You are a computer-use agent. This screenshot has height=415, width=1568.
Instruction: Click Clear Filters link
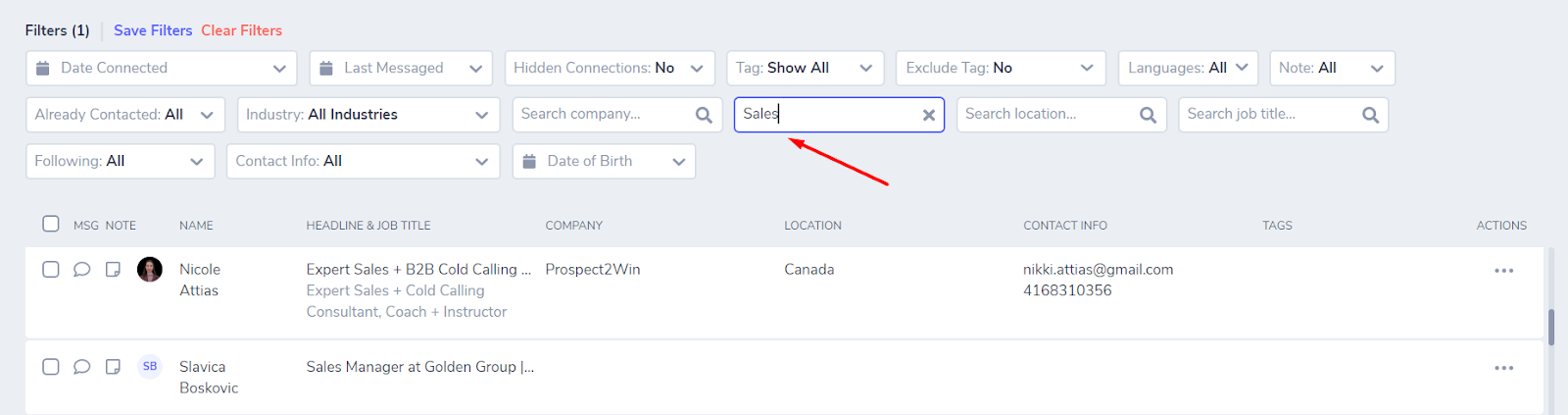pyautogui.click(x=241, y=30)
